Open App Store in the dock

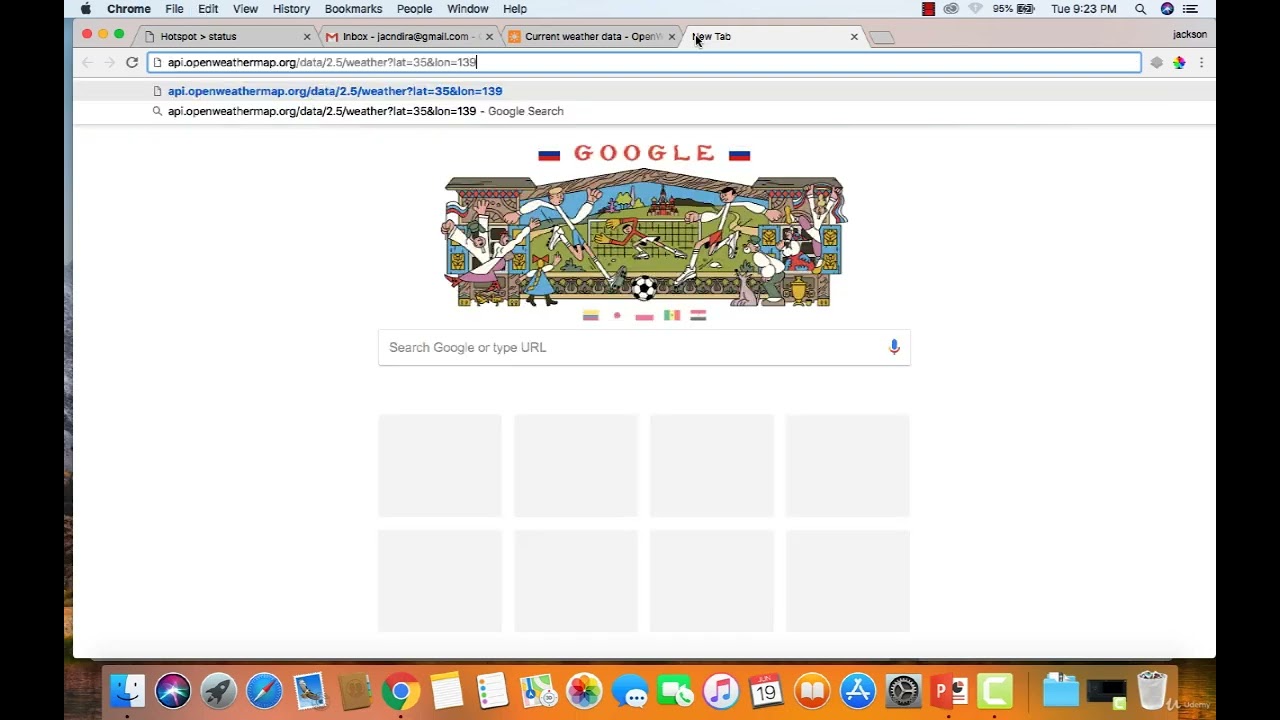click(x=858, y=691)
